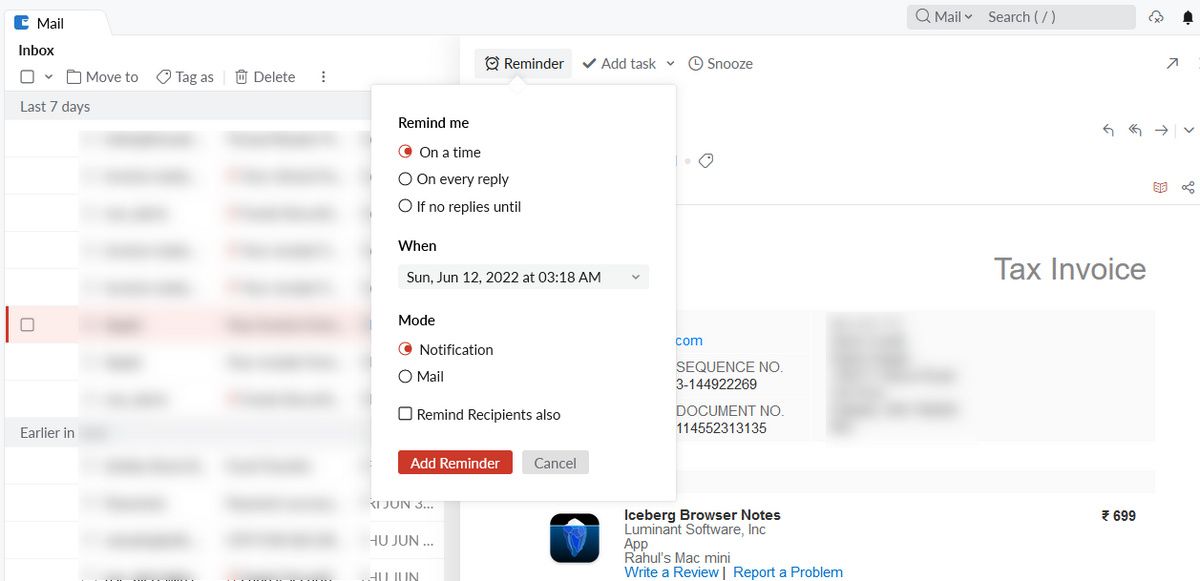Screen dimensions: 1200x581
Task: Enable "Remind Recipients also" checkbox
Action: pos(405,414)
